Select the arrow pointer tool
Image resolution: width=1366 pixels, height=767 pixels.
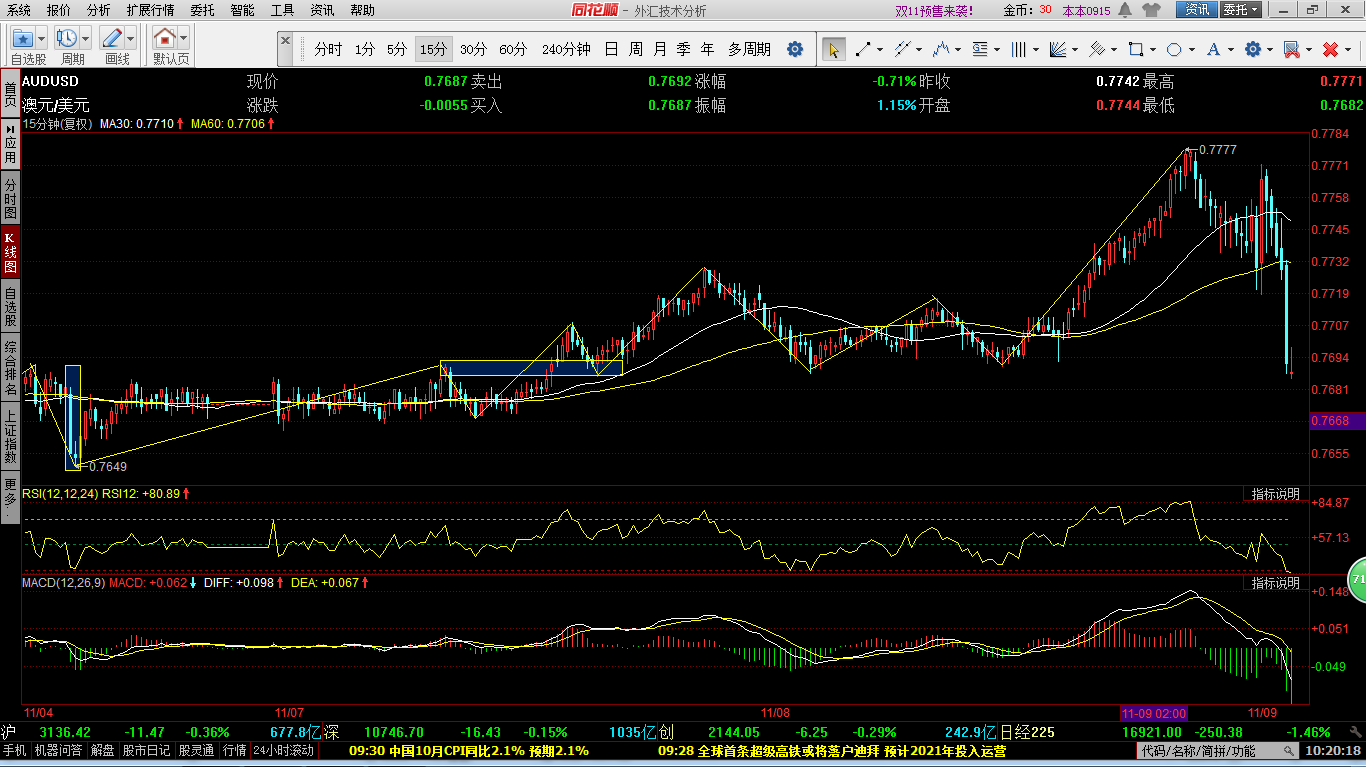click(832, 49)
